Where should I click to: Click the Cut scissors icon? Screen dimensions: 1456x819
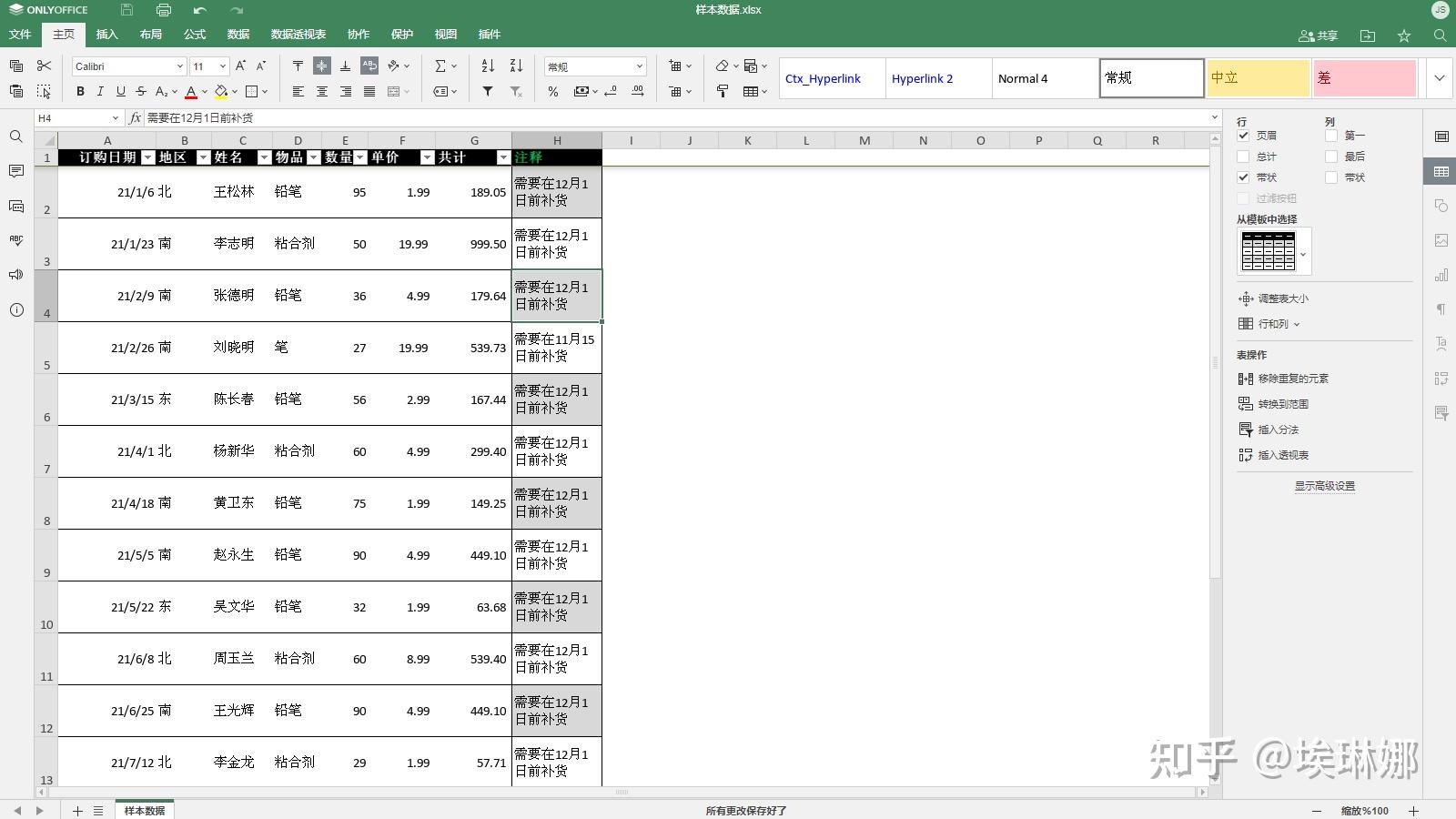tap(44, 66)
